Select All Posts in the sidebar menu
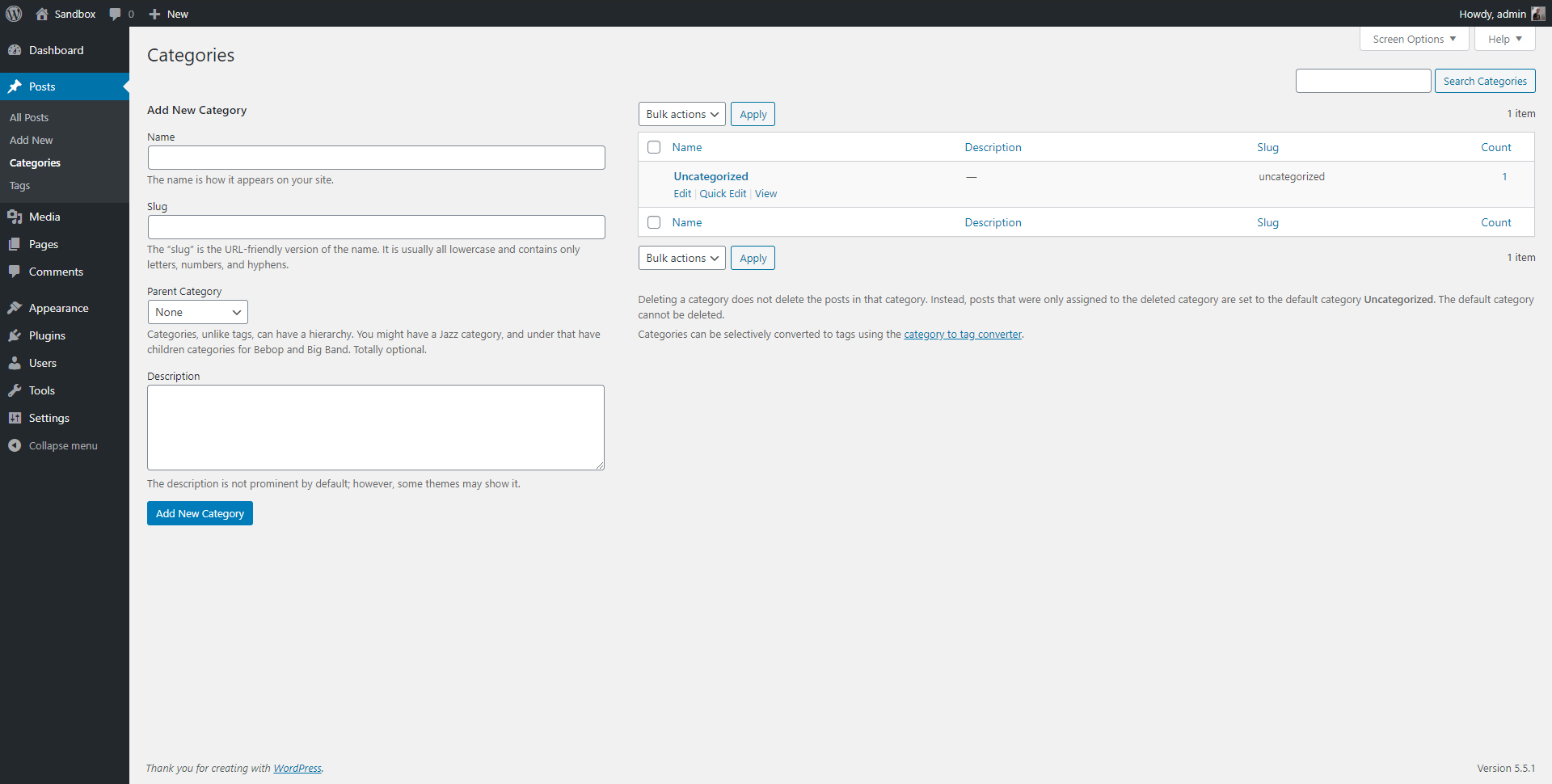Screen dimensions: 1552x784 click(x=28, y=116)
